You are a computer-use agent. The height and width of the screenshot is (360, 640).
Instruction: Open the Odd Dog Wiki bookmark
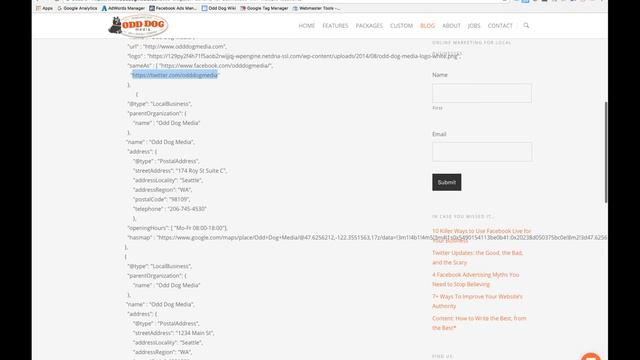pyautogui.click(x=219, y=8)
